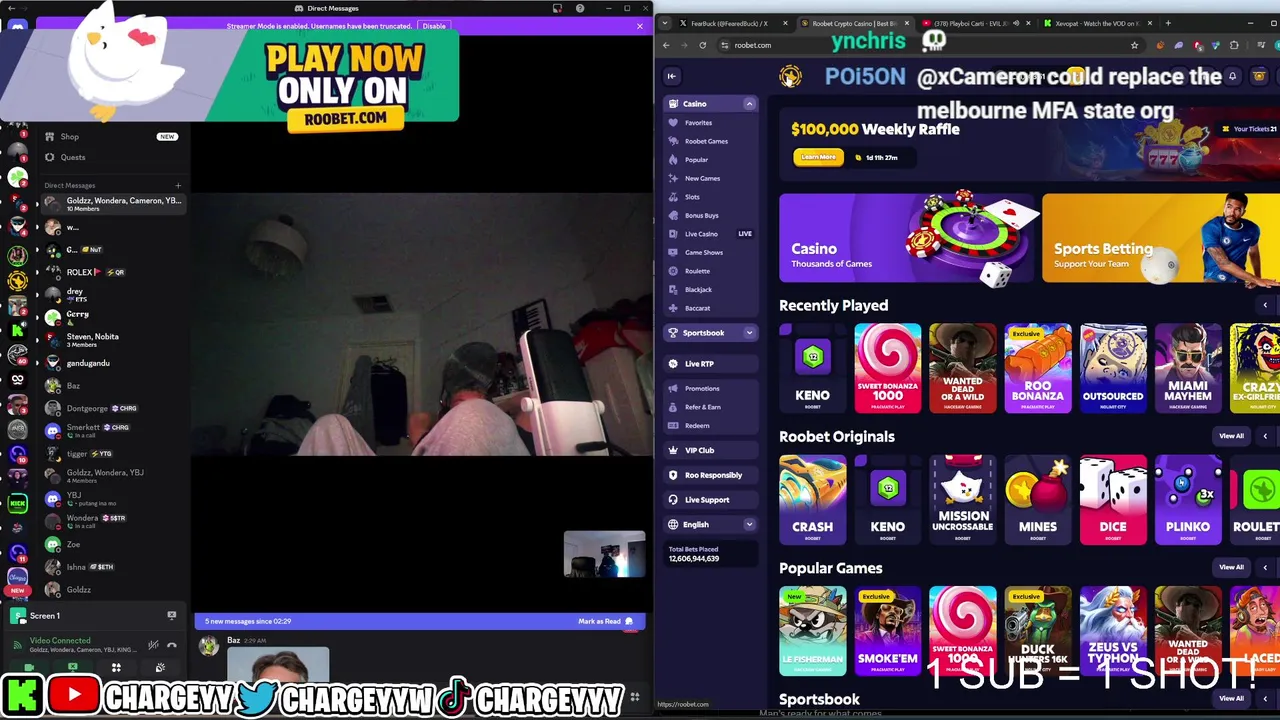Open the Dice original game
The image size is (1280, 720).
click(1112, 499)
